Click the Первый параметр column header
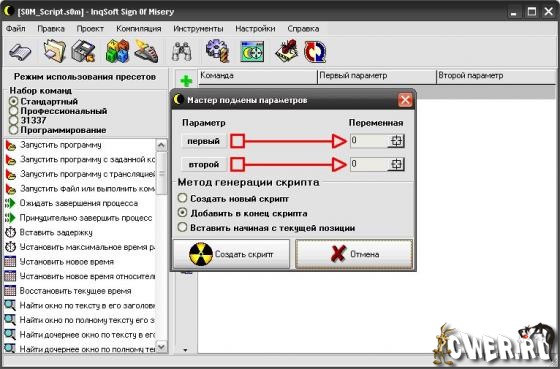 pyautogui.click(x=377, y=76)
